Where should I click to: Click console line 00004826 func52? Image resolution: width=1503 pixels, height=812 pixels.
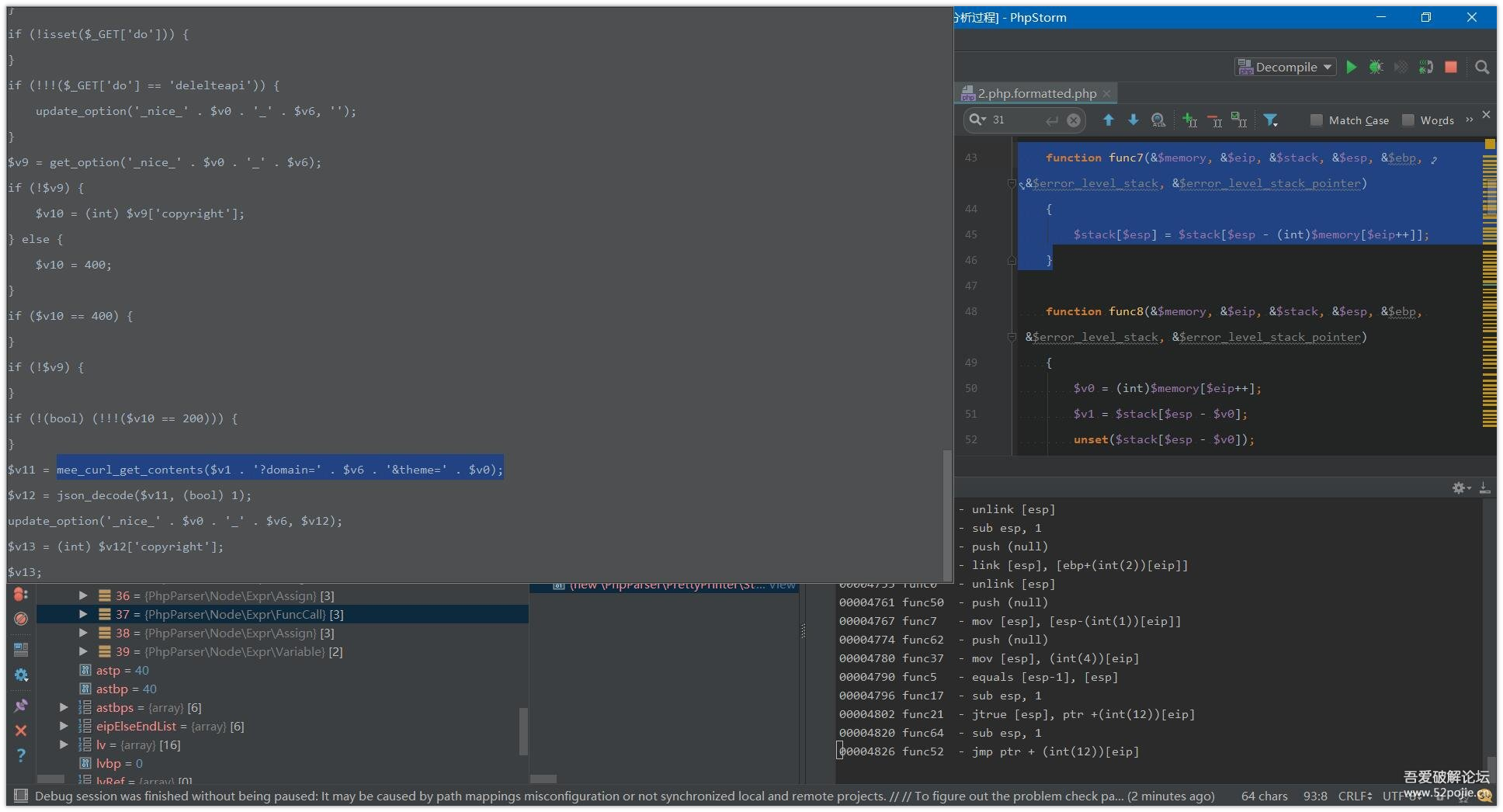tap(989, 751)
